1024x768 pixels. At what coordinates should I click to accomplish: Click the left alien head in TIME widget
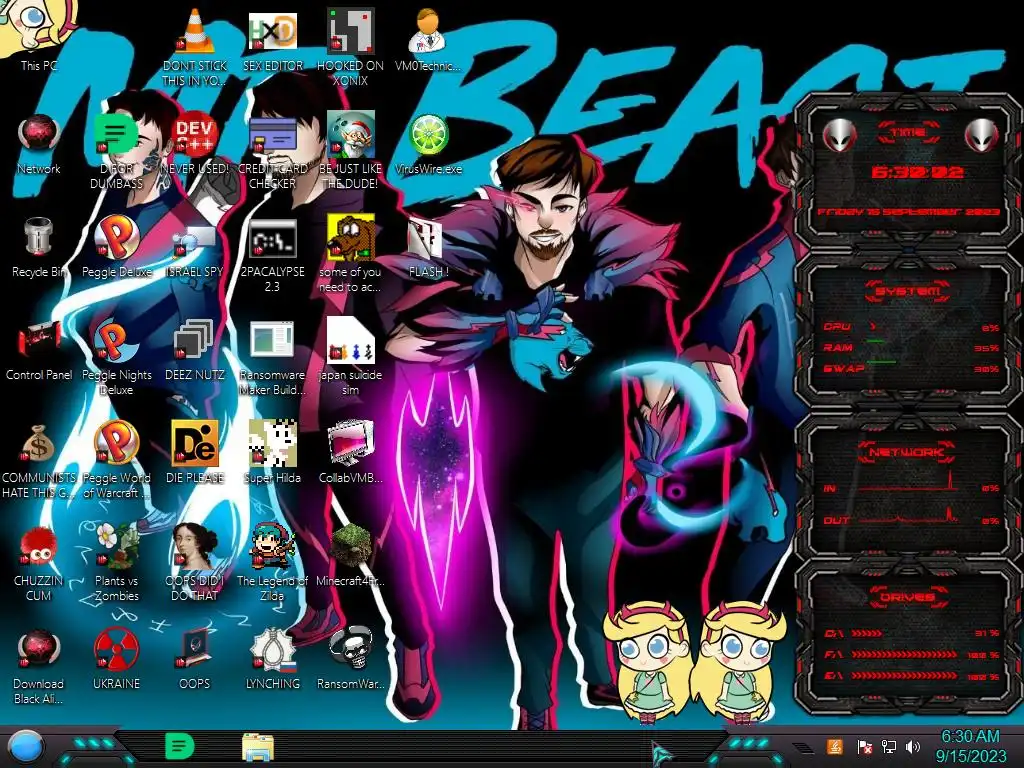[x=839, y=135]
